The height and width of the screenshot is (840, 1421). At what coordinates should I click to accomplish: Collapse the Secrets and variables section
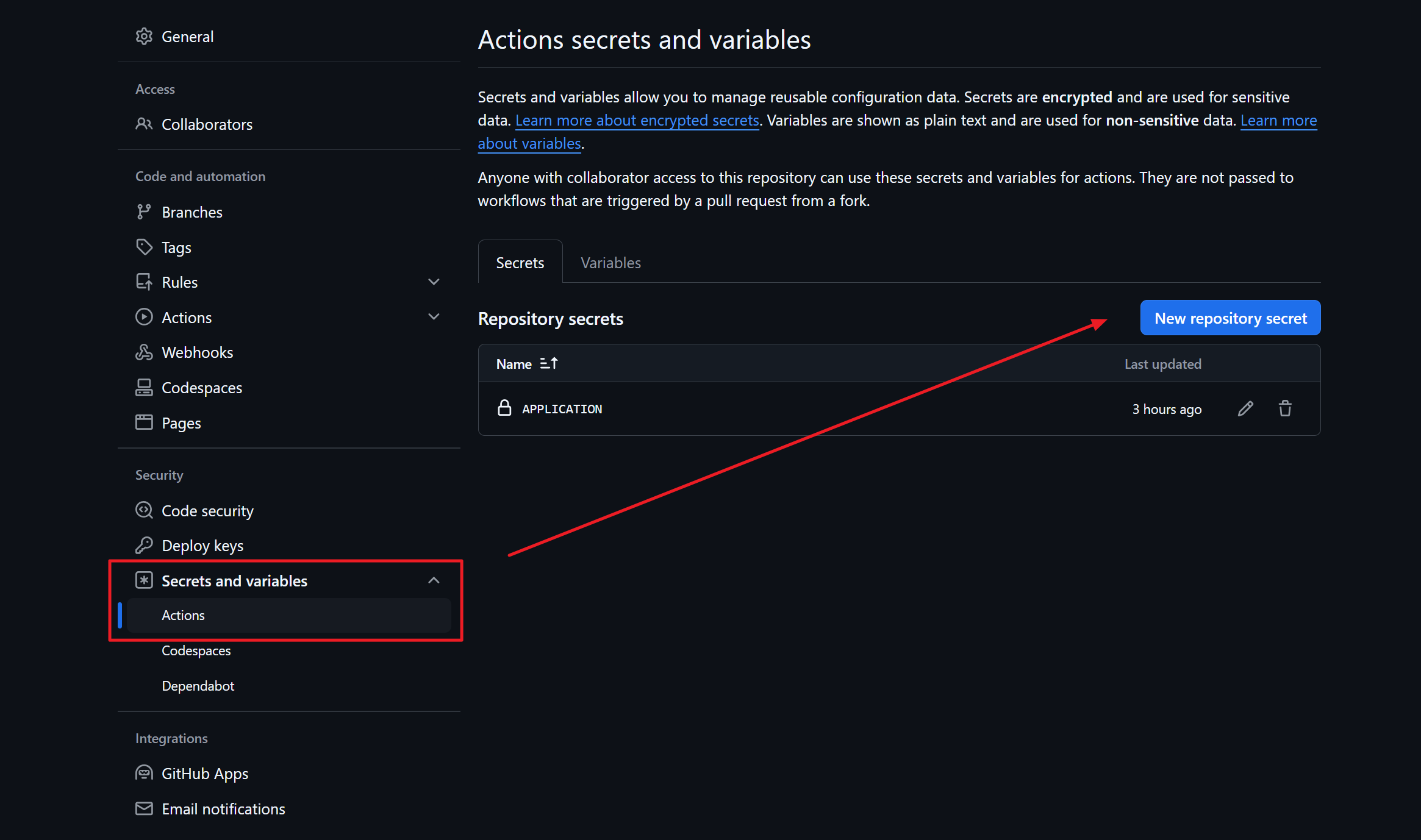[434, 581]
